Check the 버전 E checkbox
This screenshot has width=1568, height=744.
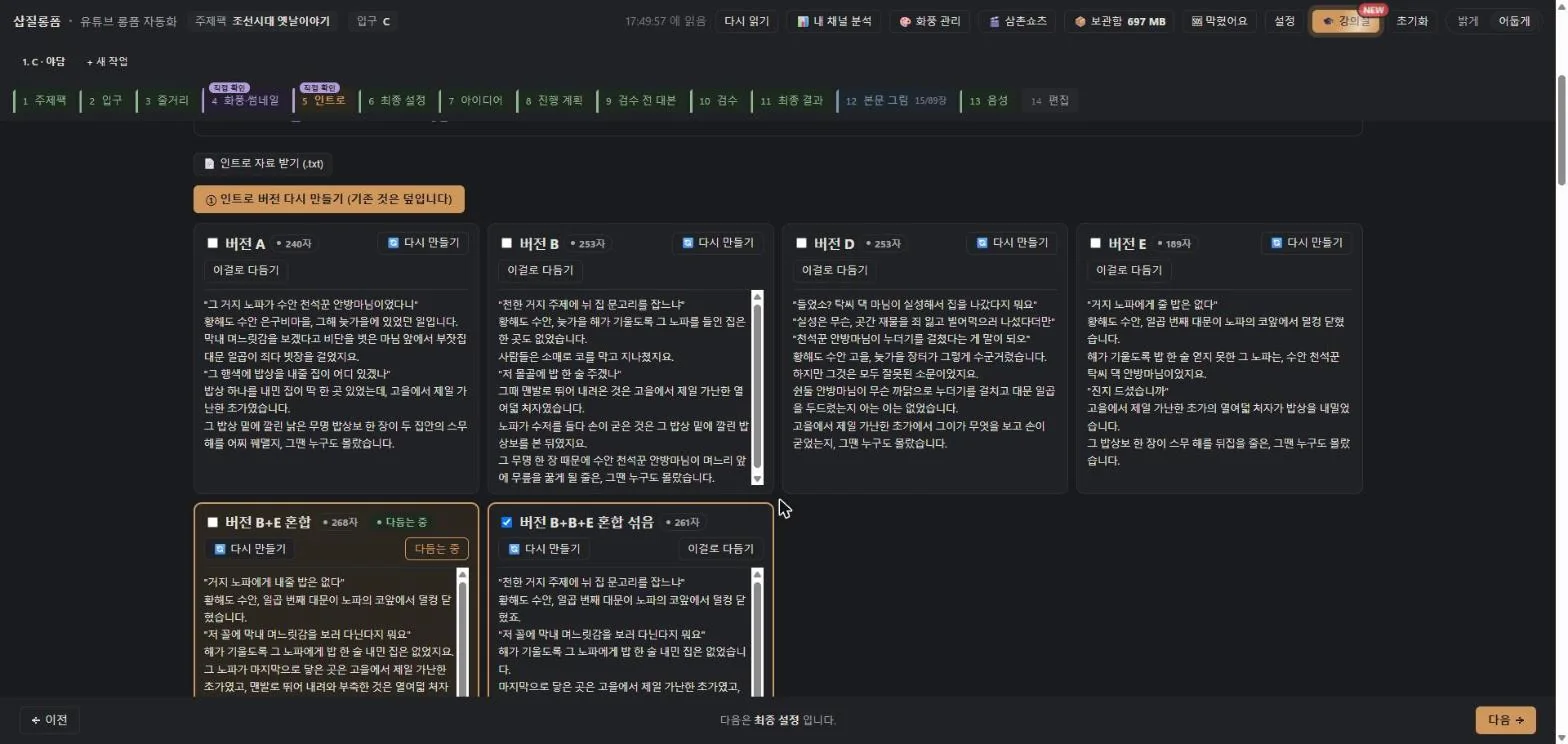[x=1095, y=243]
